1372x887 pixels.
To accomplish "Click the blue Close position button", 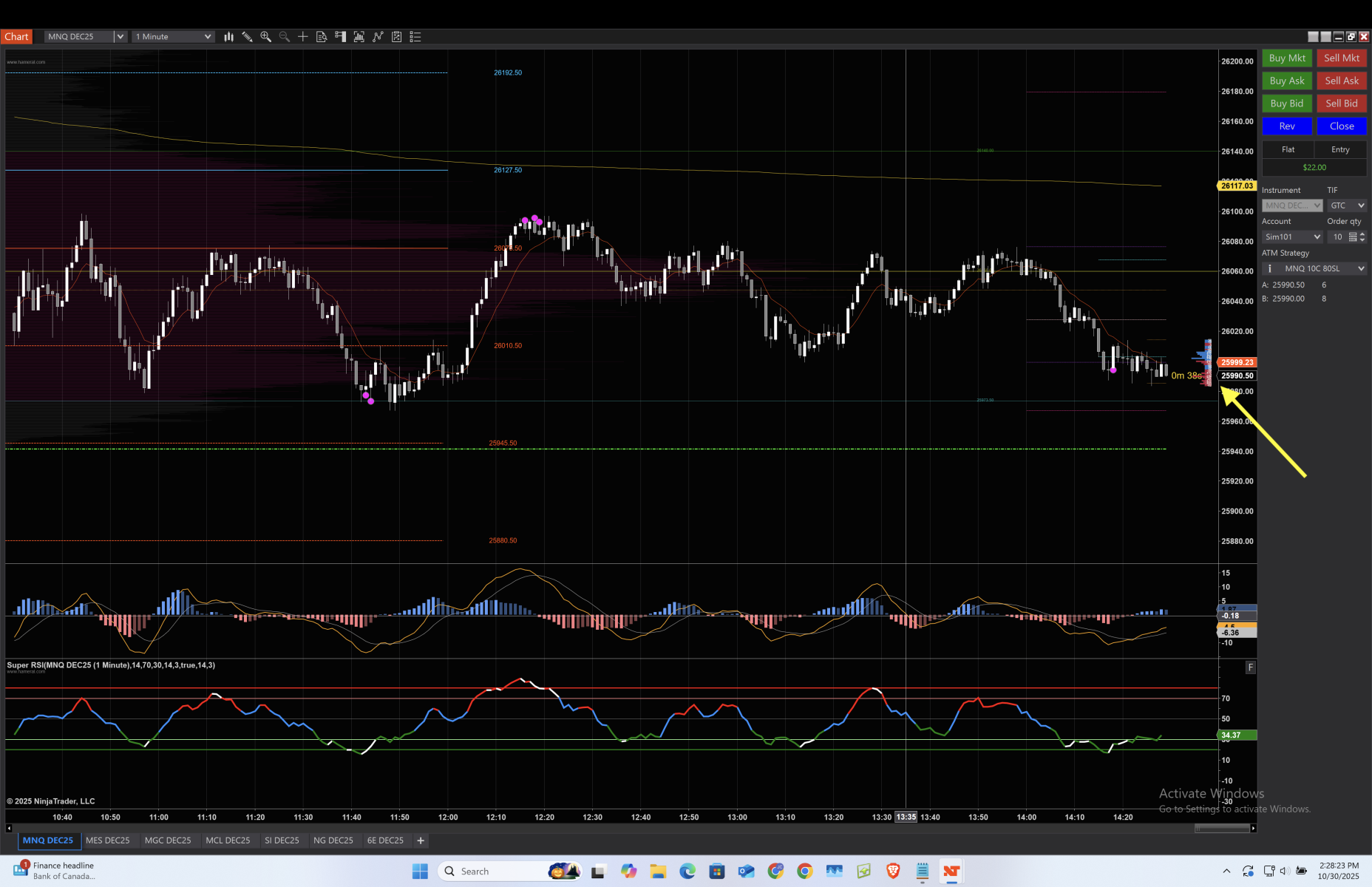I will point(1342,126).
